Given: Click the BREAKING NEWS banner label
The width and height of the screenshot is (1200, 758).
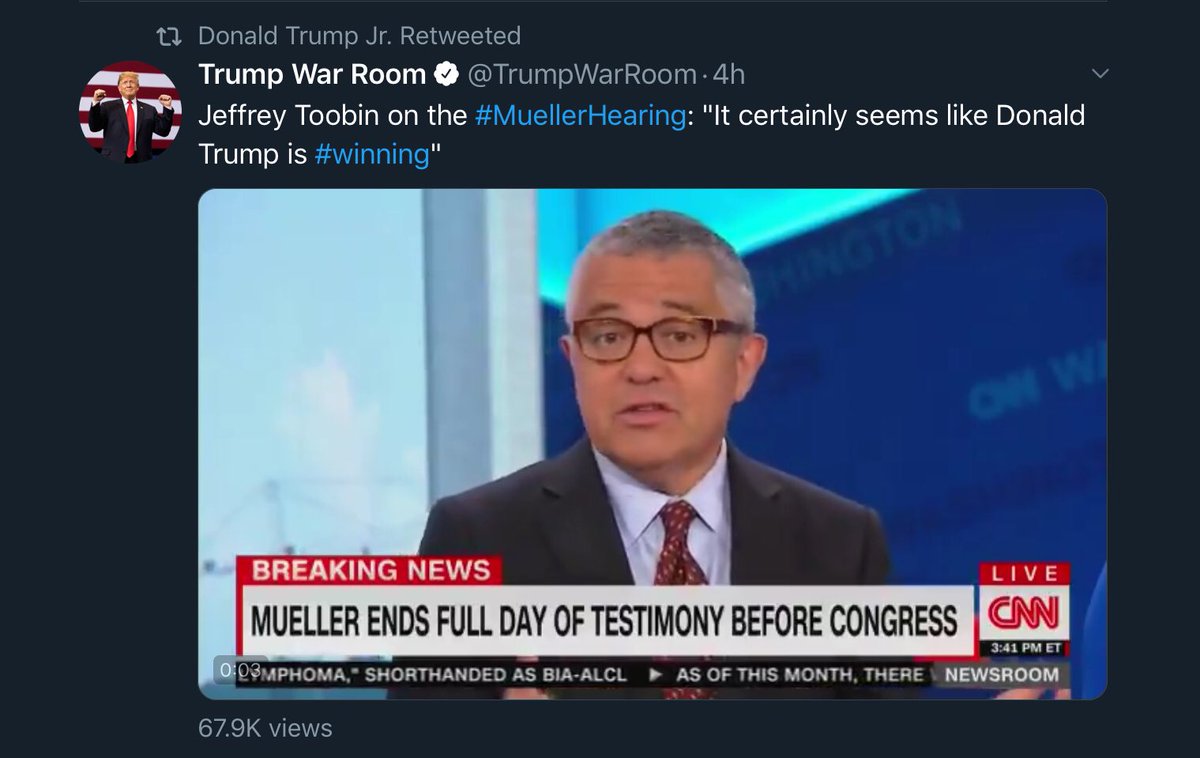Looking at the screenshot, I should tap(370, 571).
